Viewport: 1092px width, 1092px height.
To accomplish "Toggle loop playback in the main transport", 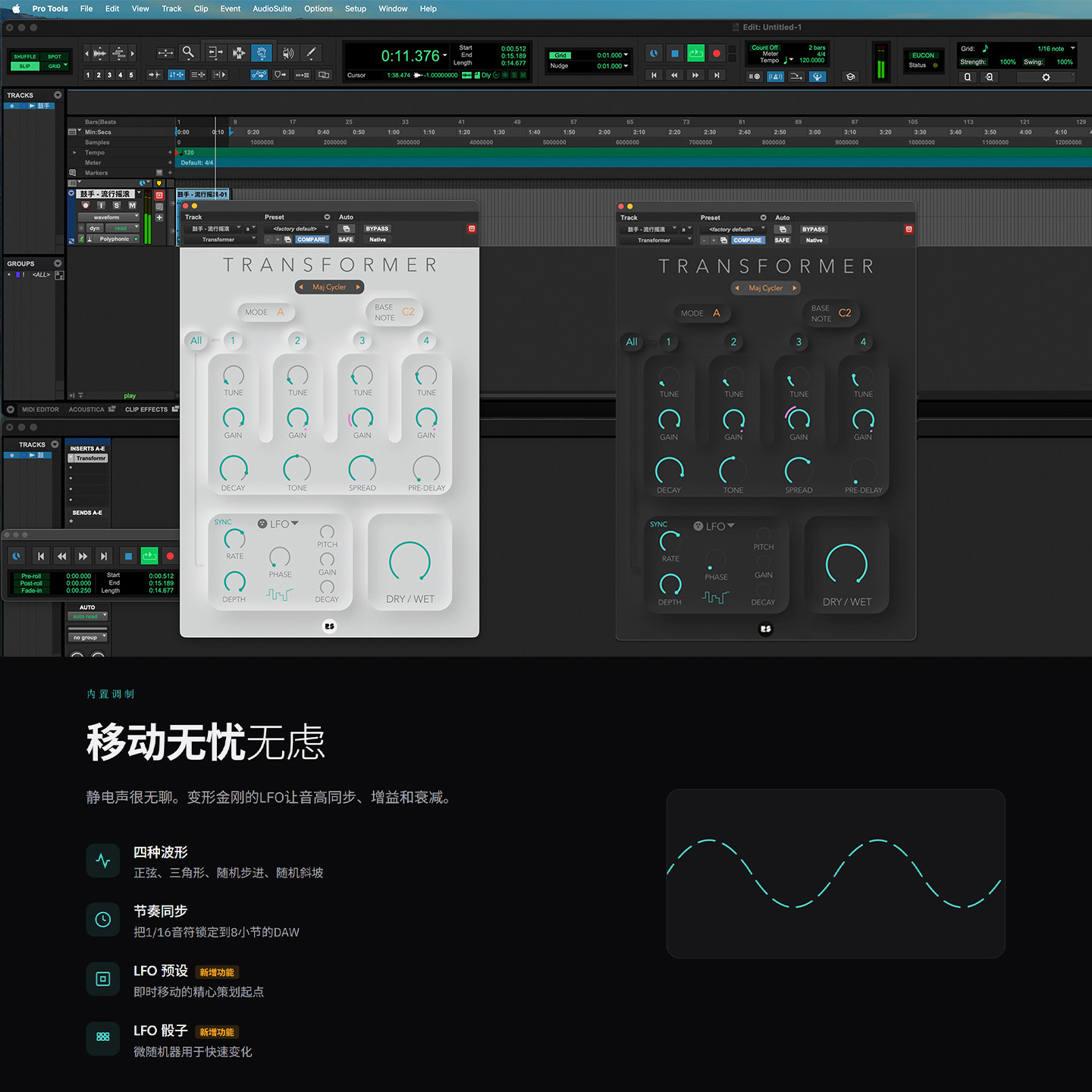I will point(695,54).
